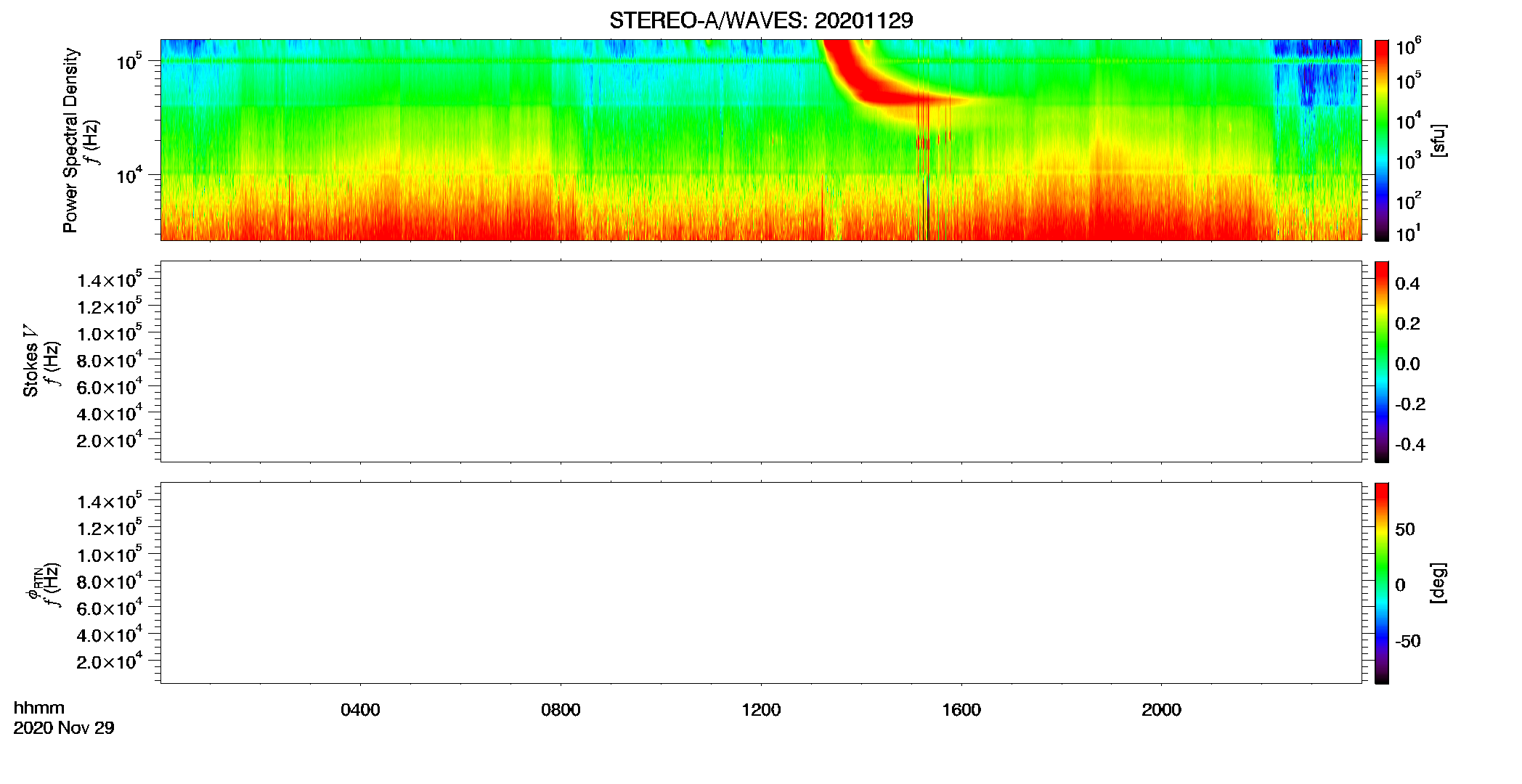Click the Stokes V color bar
1522x784 pixels.
pyautogui.click(x=1382, y=362)
